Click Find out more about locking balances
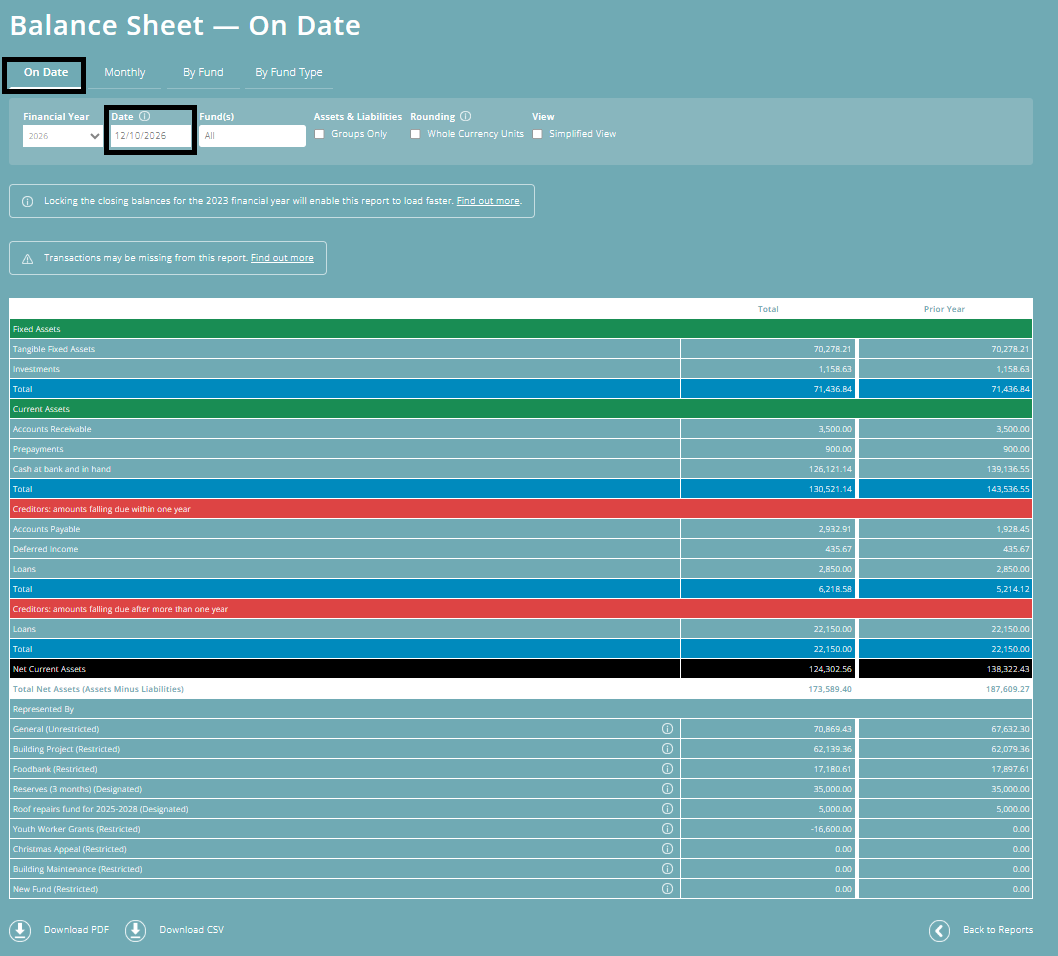1058x956 pixels. coord(488,200)
